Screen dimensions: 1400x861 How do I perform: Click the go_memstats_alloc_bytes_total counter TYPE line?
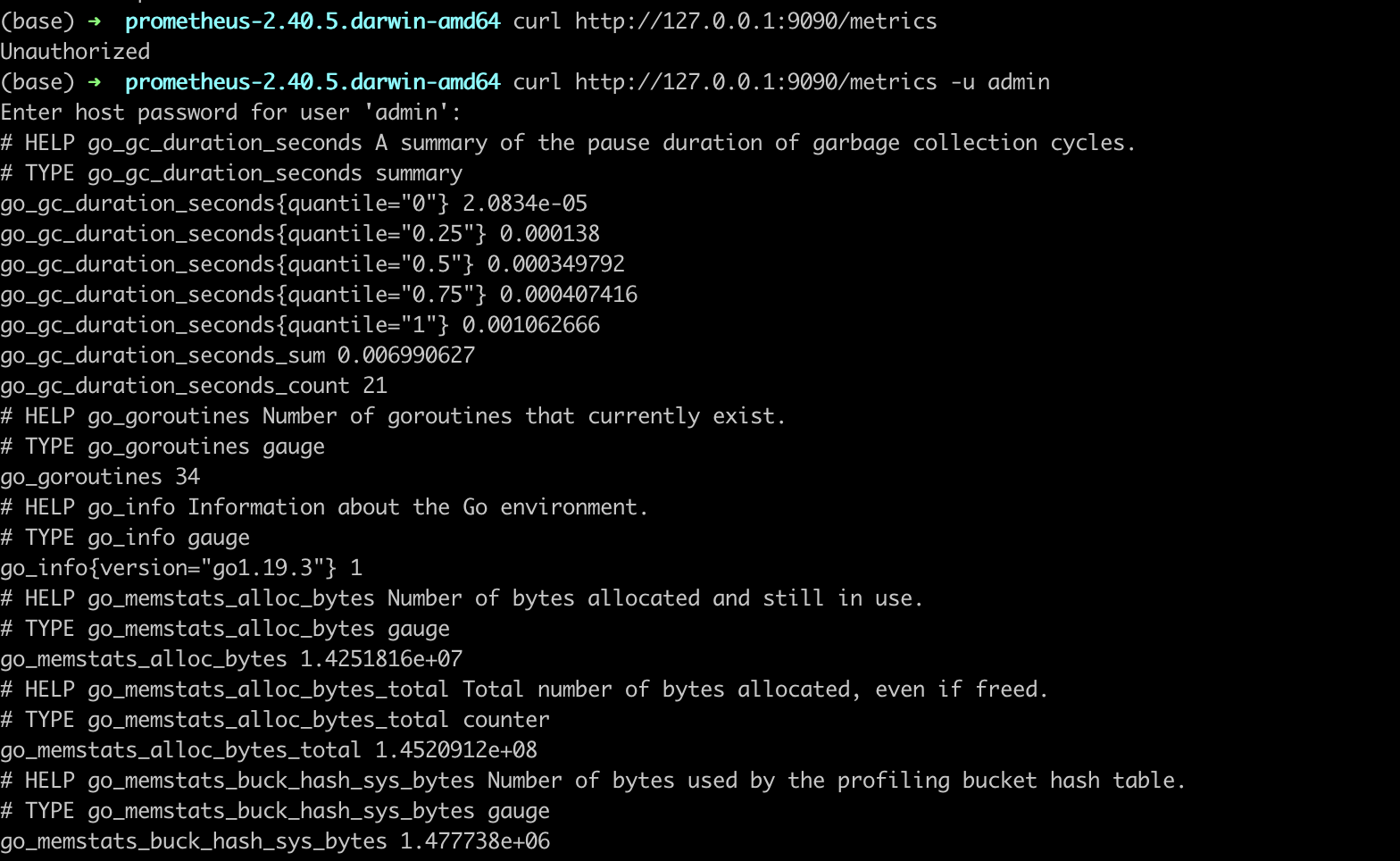[x=275, y=720]
